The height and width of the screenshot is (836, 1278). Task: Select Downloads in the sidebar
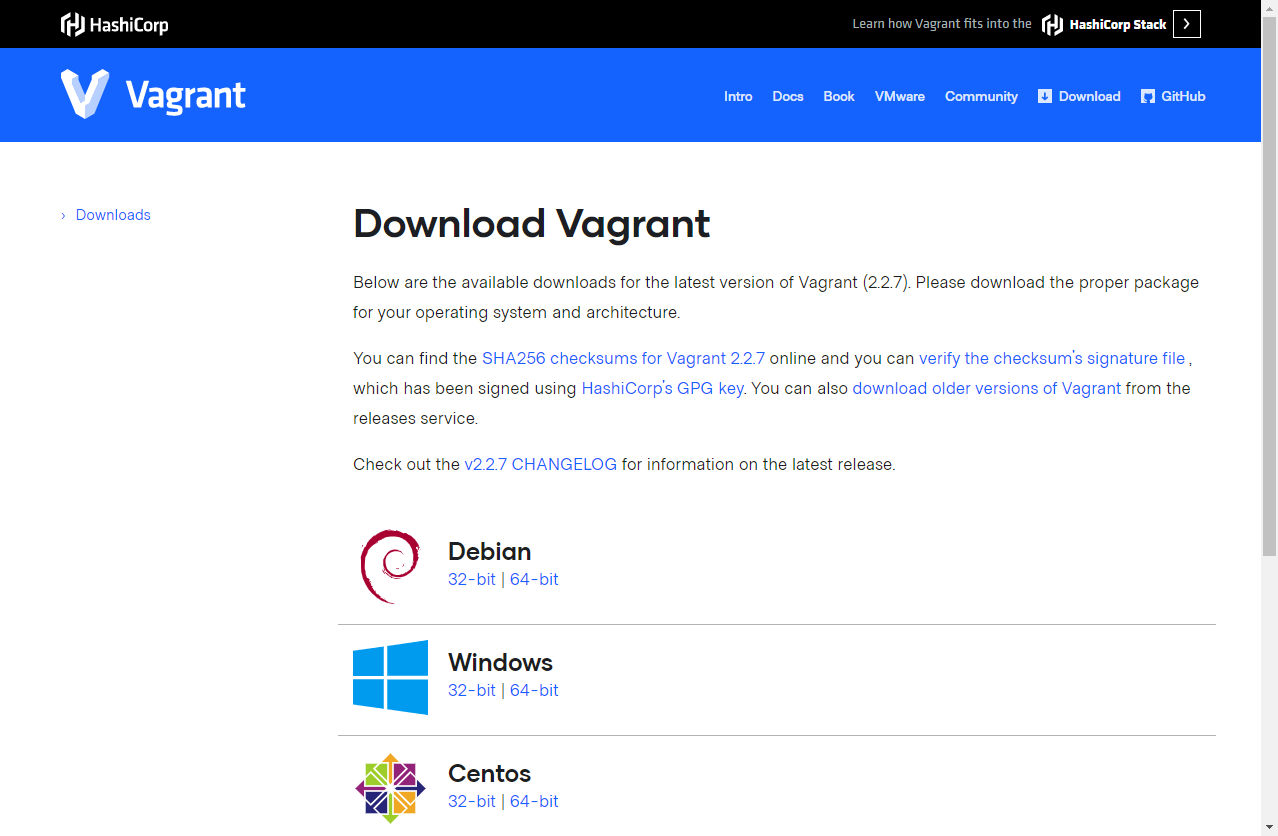point(113,215)
